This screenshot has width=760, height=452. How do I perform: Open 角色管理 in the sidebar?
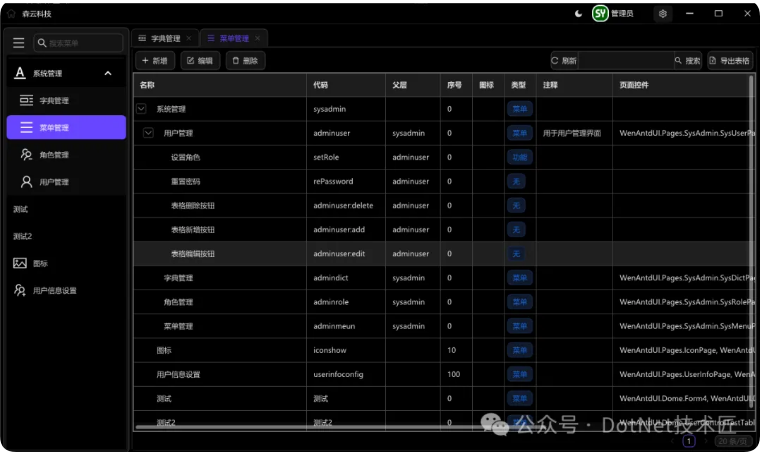[66, 155]
